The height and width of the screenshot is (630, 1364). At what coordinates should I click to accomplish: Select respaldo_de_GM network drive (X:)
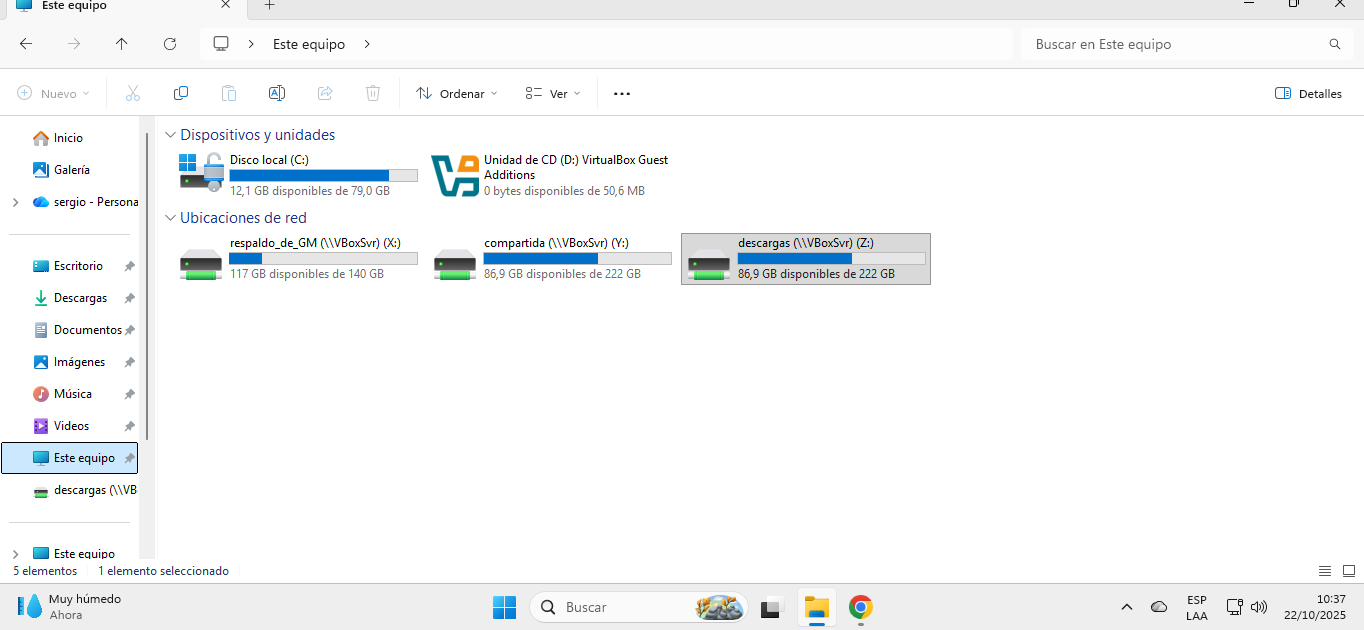297,258
